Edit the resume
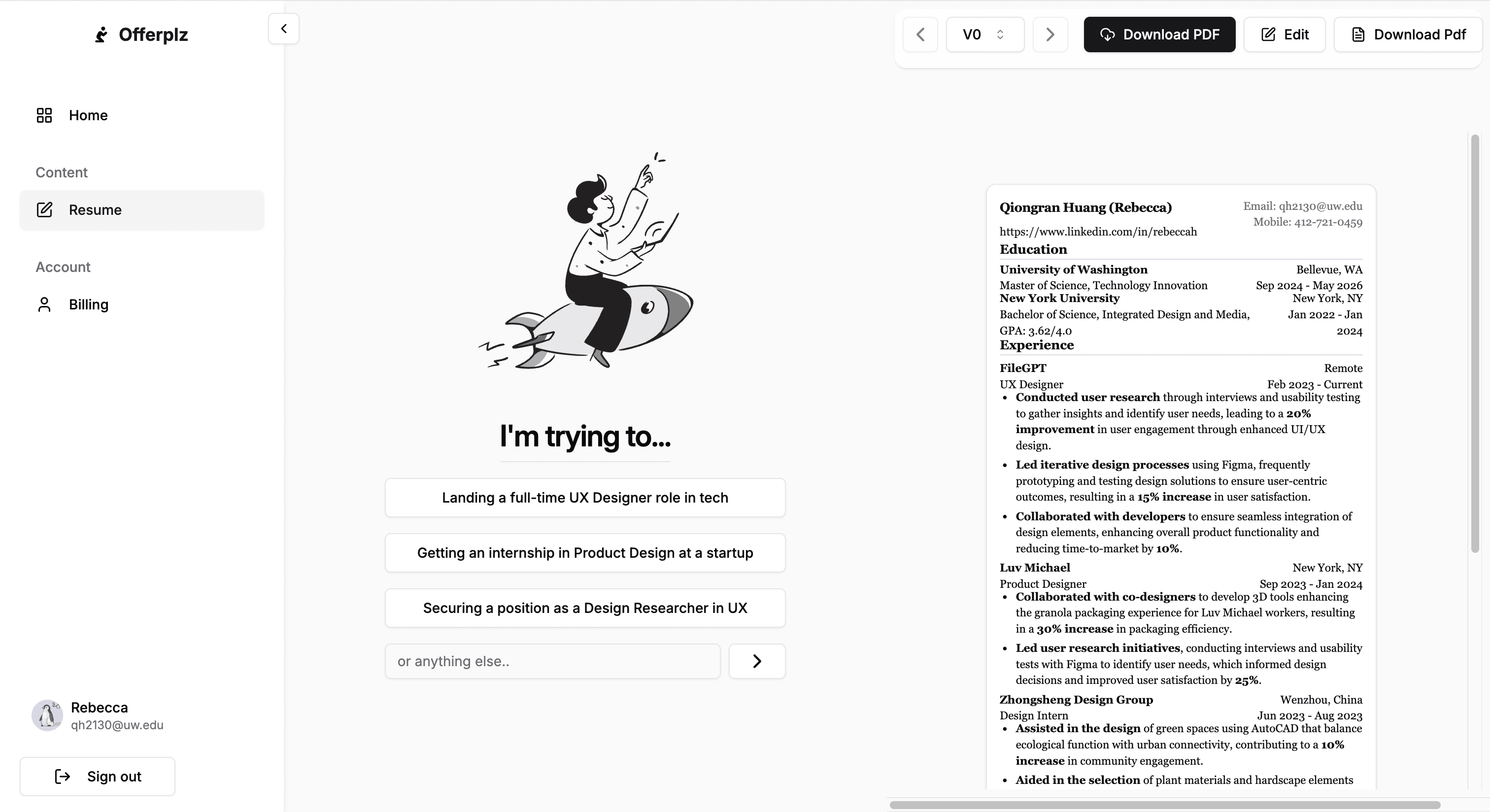The height and width of the screenshot is (812, 1490). pyautogui.click(x=1284, y=34)
